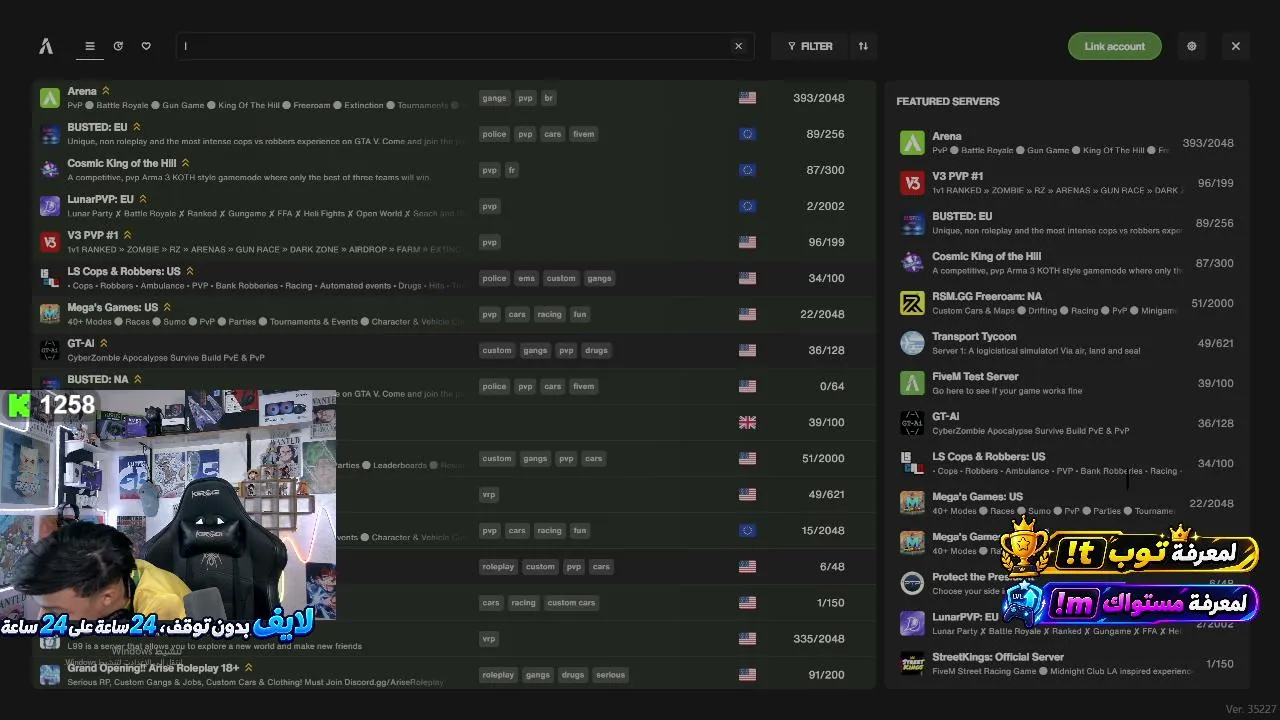Open the FILTER dropdown
This screenshot has height=720, width=1280.
pos(810,46)
